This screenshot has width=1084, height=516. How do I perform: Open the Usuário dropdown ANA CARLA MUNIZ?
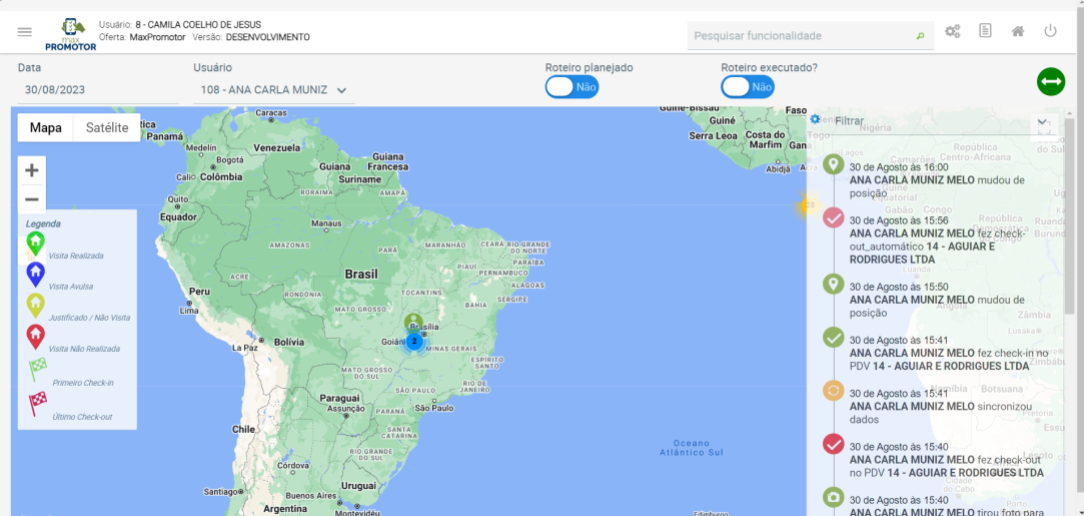coord(274,90)
